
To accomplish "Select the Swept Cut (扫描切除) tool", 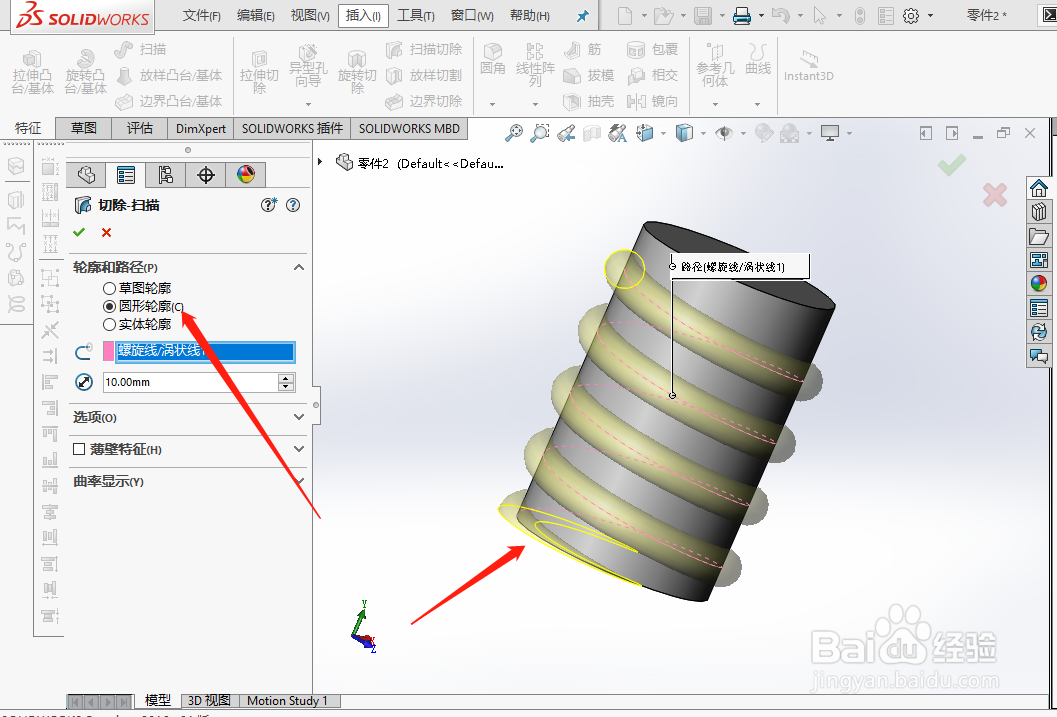I will pos(424,49).
